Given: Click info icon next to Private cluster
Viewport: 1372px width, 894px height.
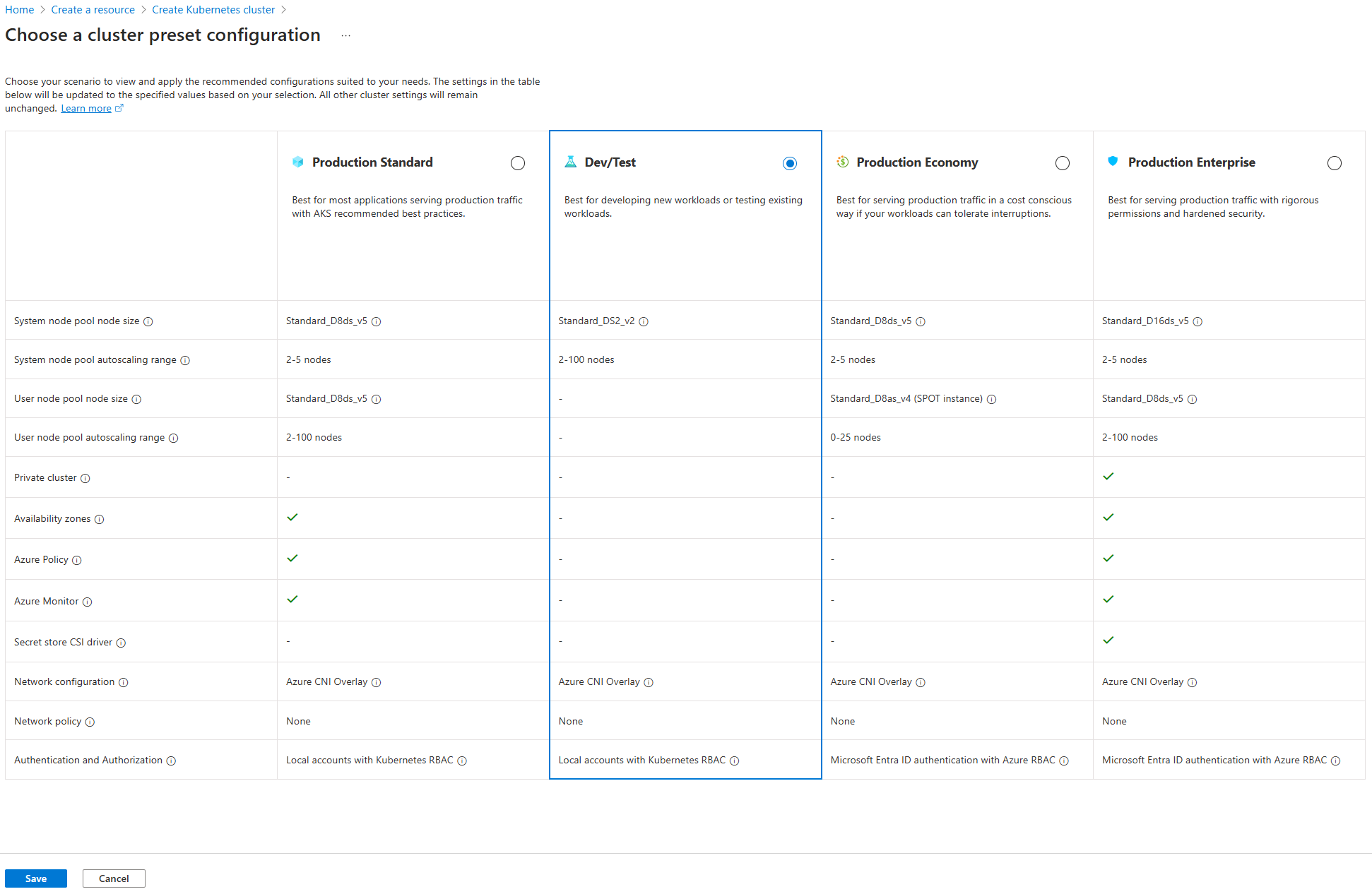Looking at the screenshot, I should click(x=85, y=479).
